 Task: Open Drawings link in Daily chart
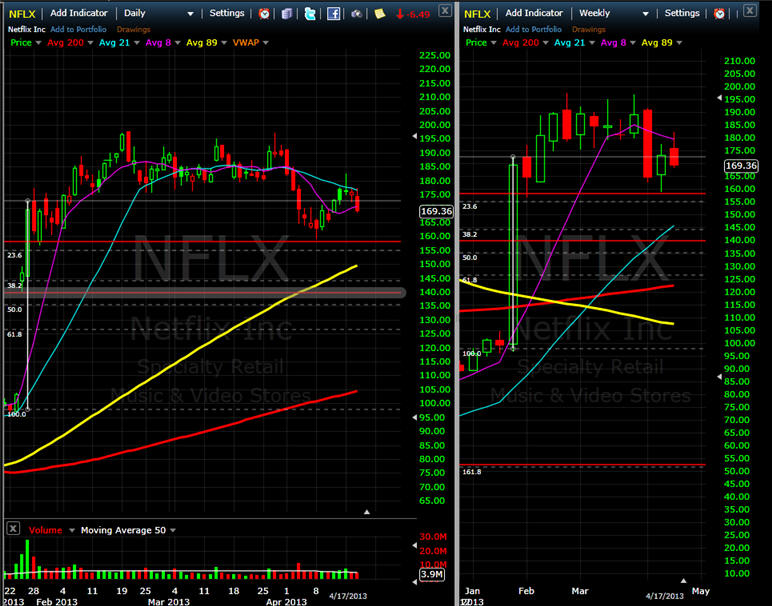pos(133,30)
